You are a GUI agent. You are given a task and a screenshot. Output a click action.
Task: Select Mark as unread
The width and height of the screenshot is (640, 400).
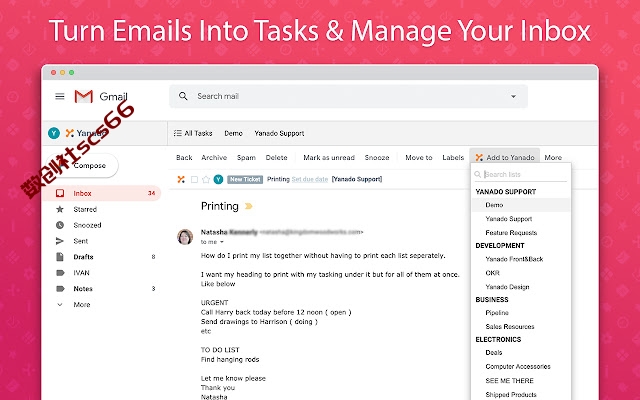coord(329,158)
